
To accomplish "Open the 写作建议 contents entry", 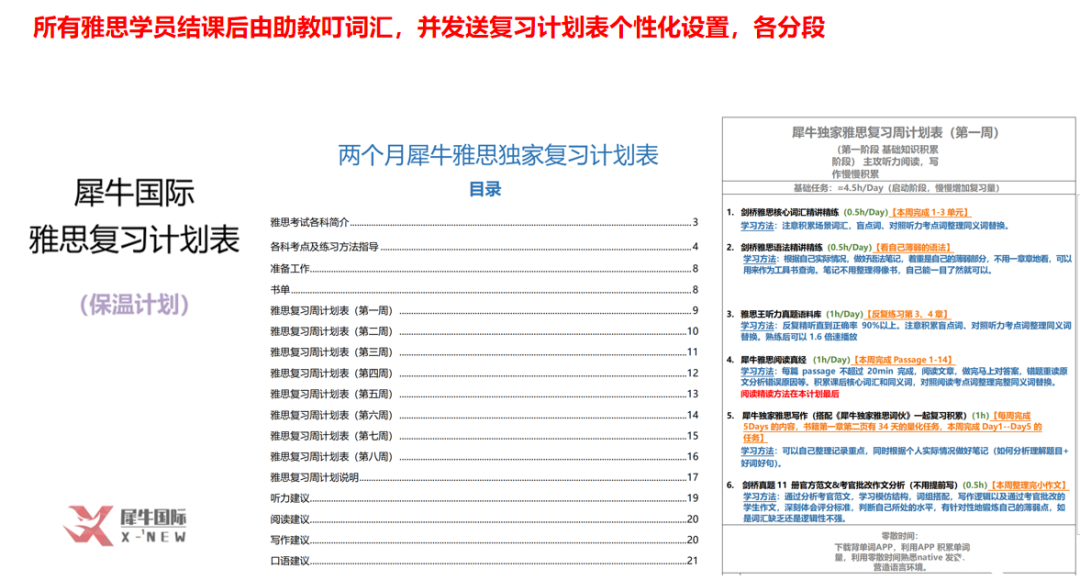I will [484, 540].
